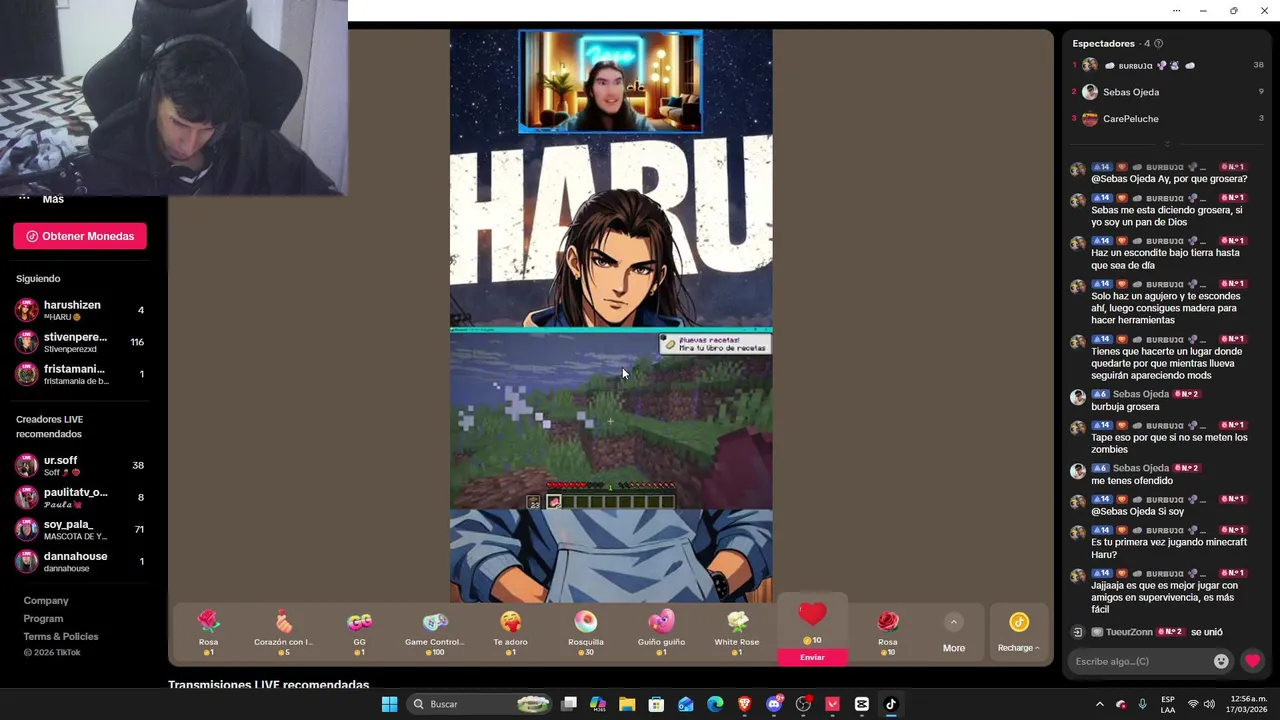Click the chat message input field
Image resolution: width=1280 pixels, height=720 pixels.
(x=1140, y=661)
